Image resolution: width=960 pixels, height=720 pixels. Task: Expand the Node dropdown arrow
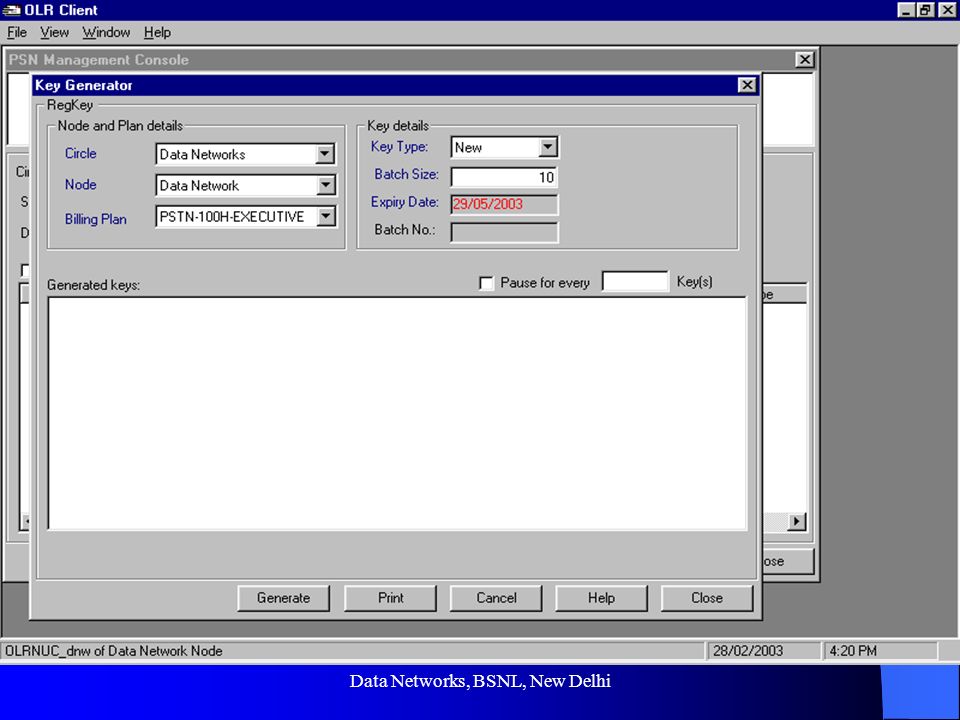click(325, 185)
